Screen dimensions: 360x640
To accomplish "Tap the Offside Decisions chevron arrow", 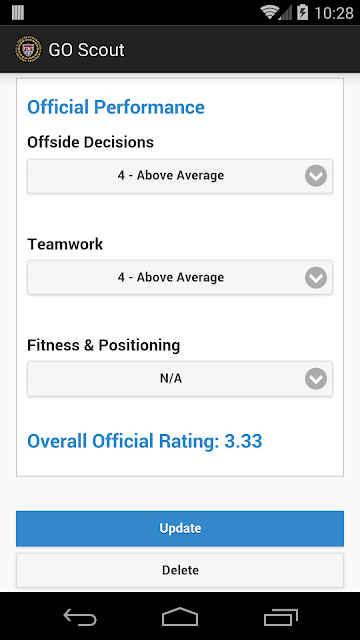I will (316, 176).
